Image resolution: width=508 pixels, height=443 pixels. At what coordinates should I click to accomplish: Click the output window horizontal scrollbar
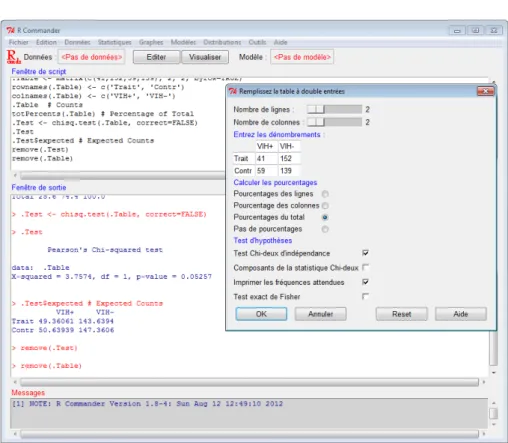tap(249, 382)
